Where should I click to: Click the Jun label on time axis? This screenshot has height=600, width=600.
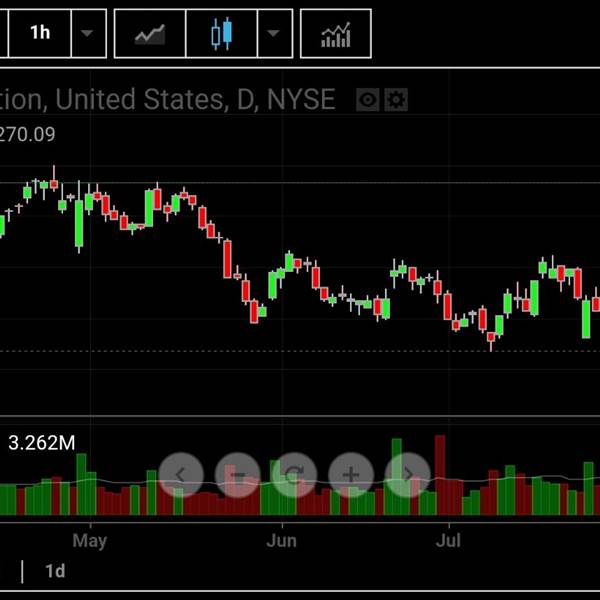pos(282,541)
